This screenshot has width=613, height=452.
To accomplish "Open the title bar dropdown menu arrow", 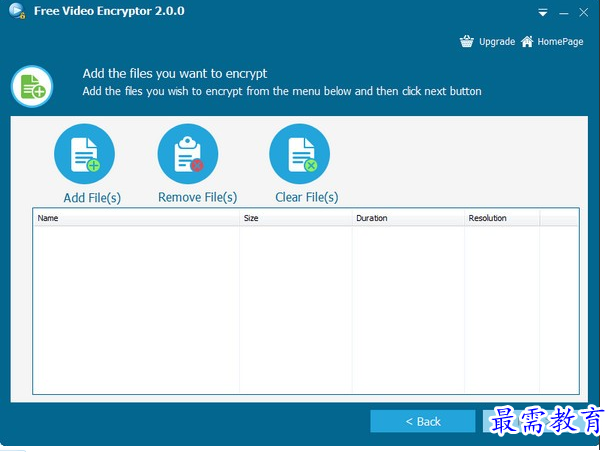I will point(543,13).
